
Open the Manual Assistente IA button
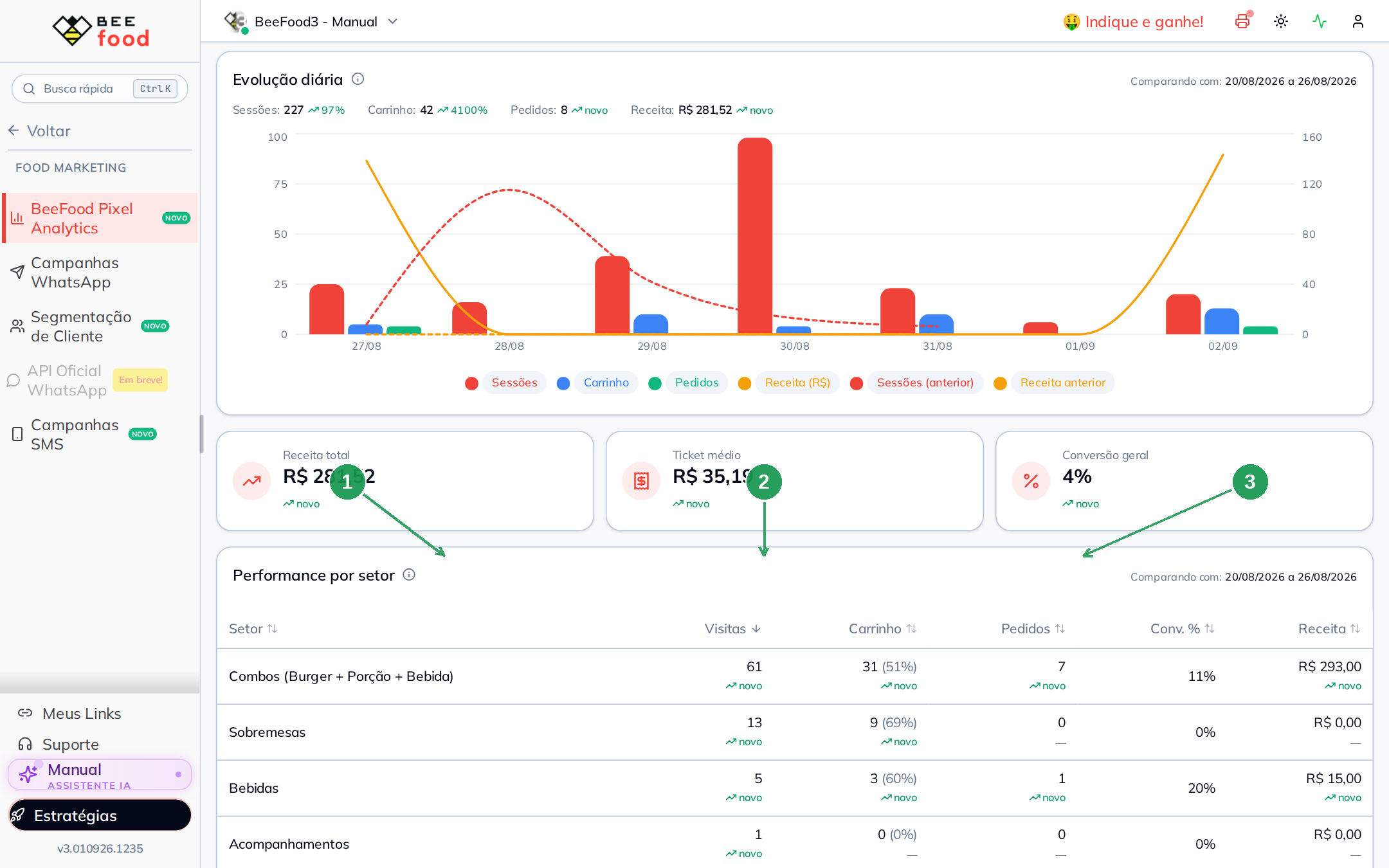coord(100,775)
